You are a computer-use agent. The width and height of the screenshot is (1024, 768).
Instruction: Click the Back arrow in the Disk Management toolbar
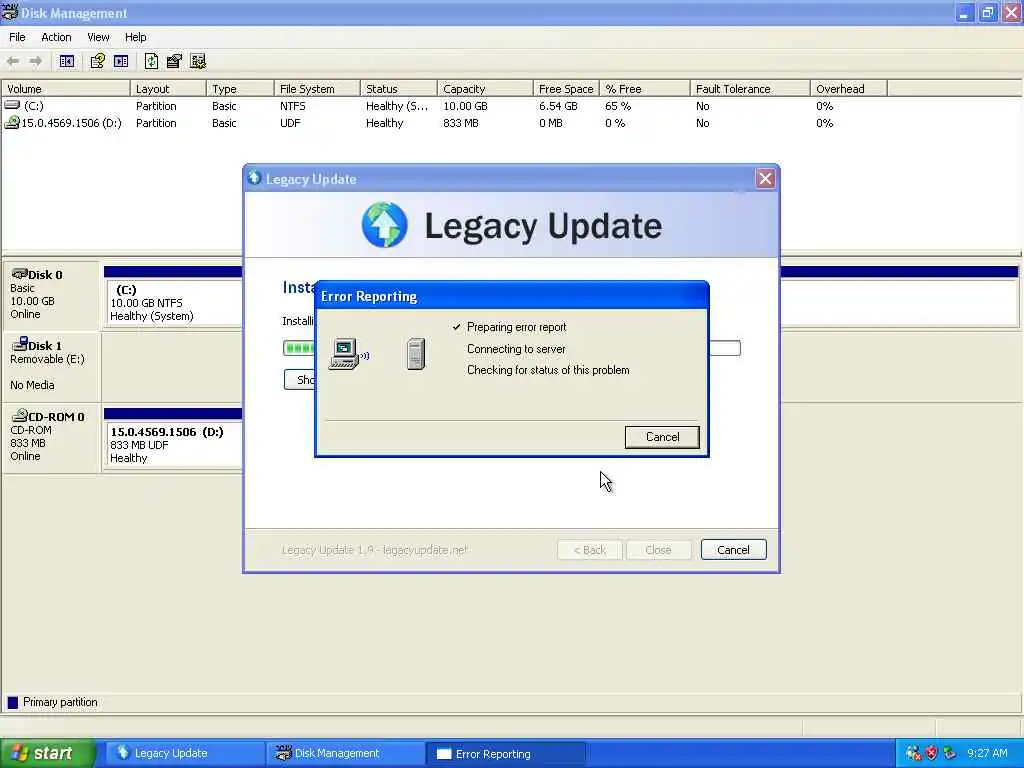pos(13,61)
